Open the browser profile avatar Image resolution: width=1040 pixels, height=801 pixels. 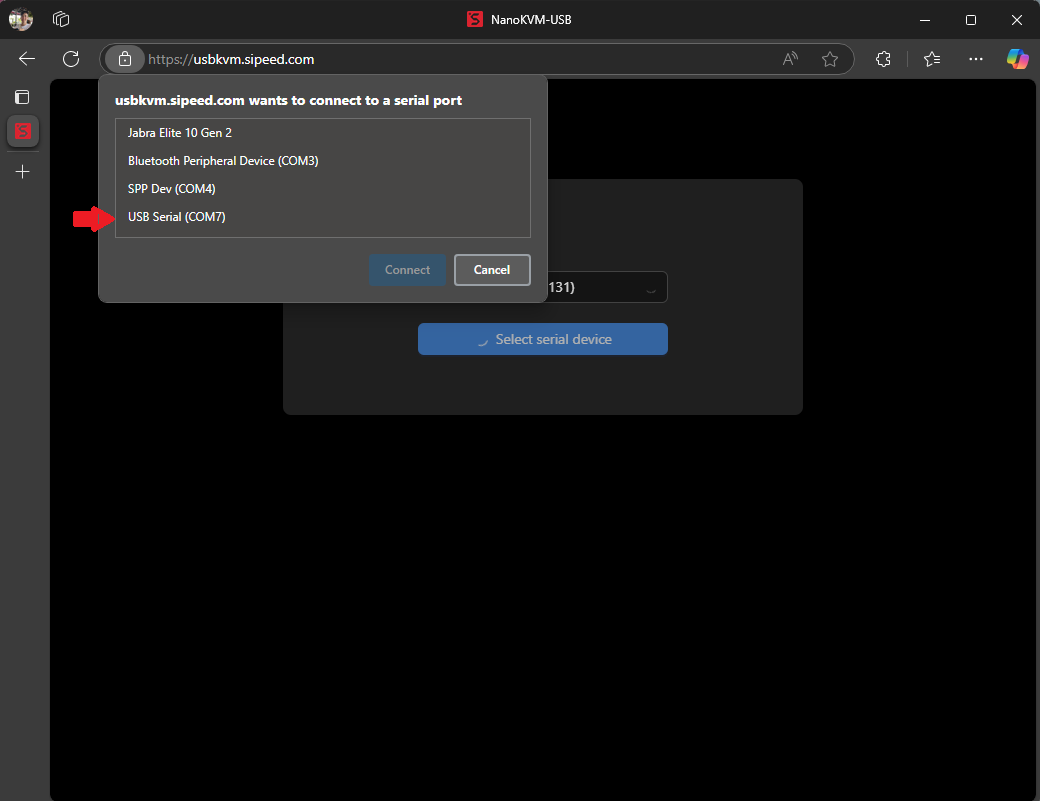coord(21,19)
